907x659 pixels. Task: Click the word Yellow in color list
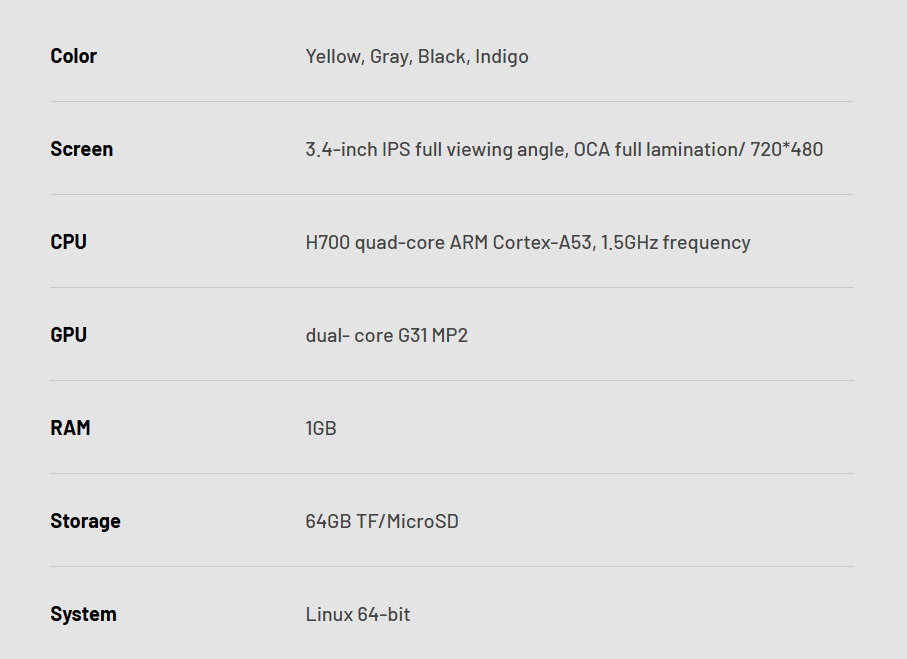pyautogui.click(x=333, y=57)
